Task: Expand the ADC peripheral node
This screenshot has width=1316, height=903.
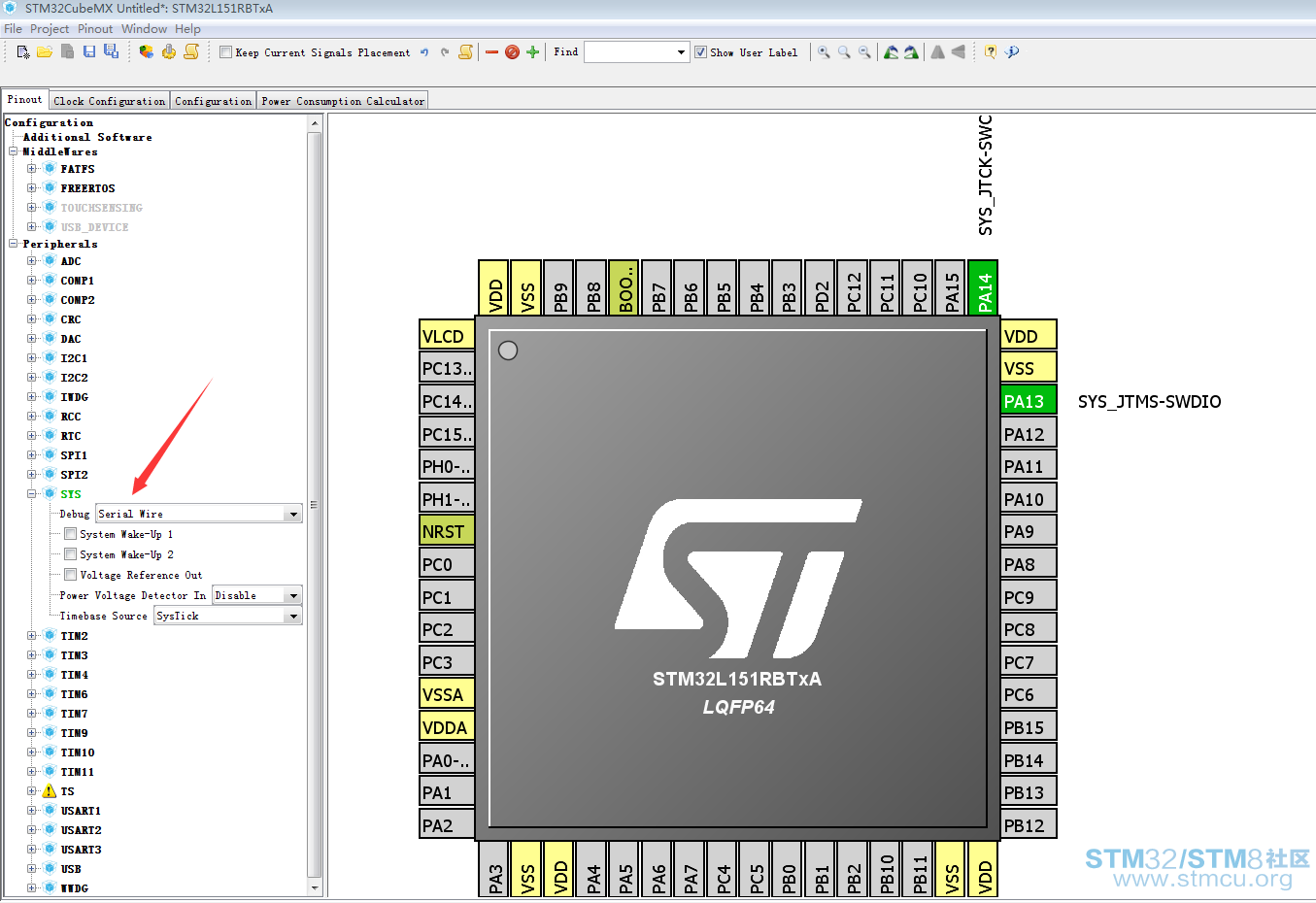Action: (32, 261)
